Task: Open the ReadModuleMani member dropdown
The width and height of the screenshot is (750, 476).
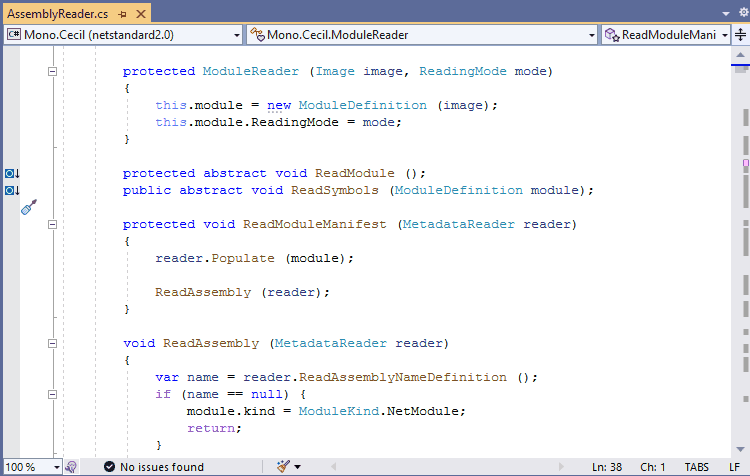Action: click(666, 35)
